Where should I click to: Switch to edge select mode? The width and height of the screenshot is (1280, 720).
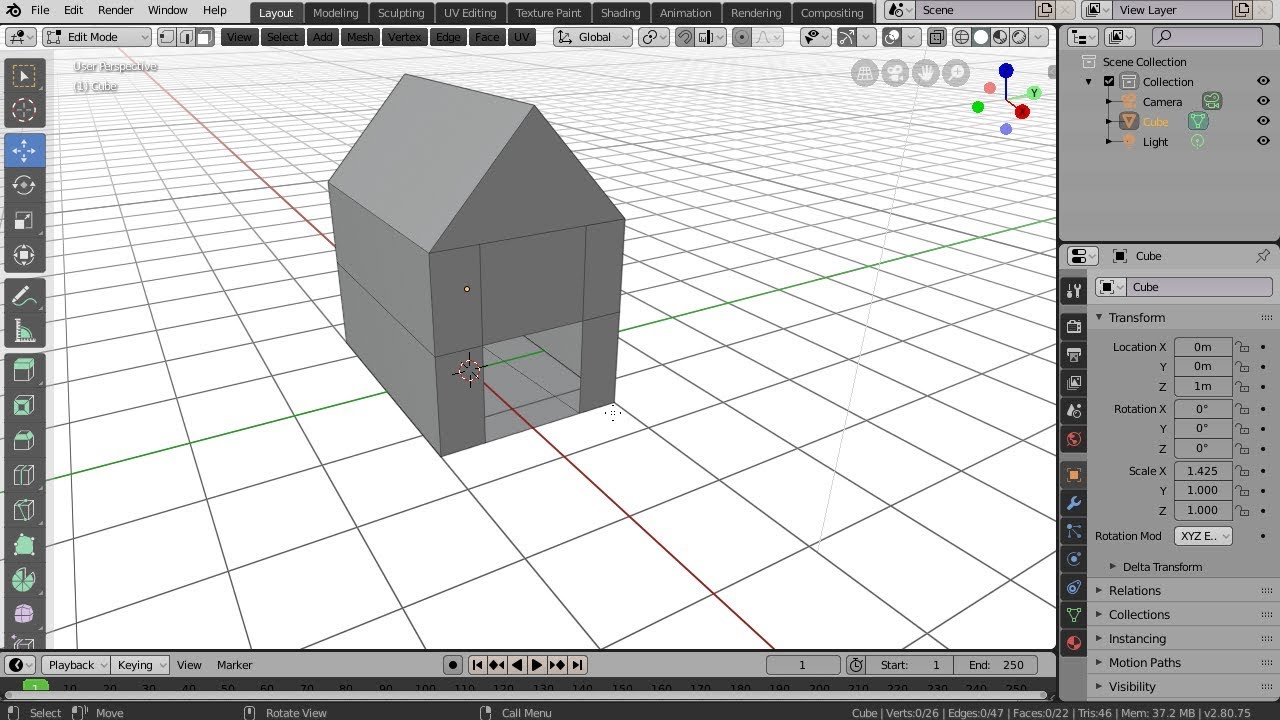coord(185,37)
